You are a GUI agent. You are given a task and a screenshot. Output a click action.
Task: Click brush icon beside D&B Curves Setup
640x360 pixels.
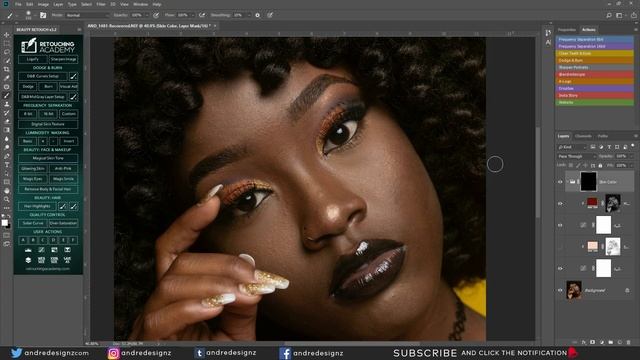[73, 76]
